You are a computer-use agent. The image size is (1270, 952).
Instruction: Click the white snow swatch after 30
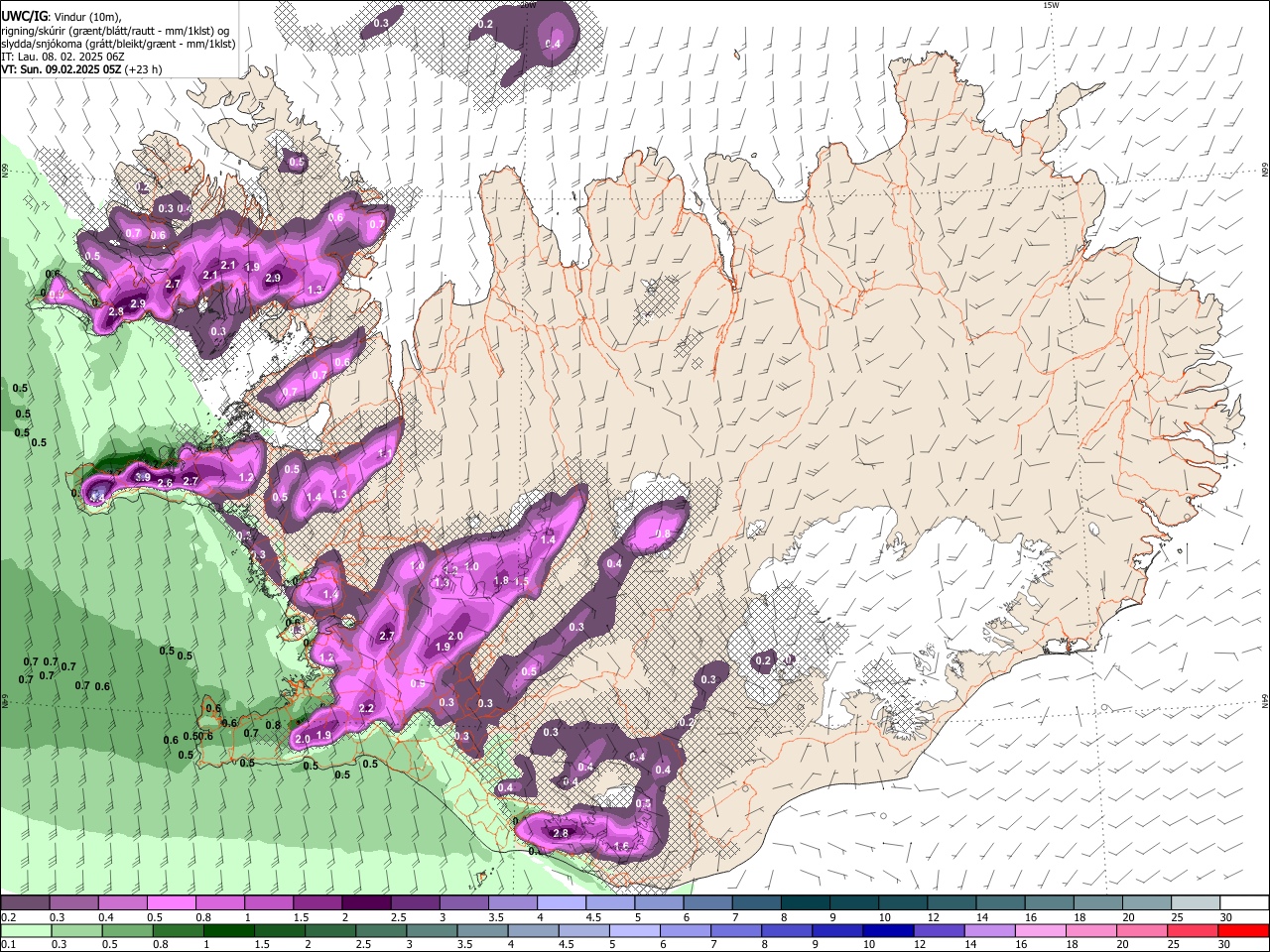coord(1244,903)
